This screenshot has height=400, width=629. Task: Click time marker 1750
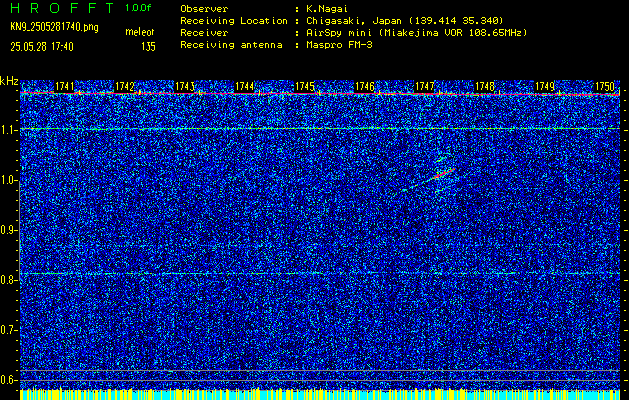tap(605, 86)
